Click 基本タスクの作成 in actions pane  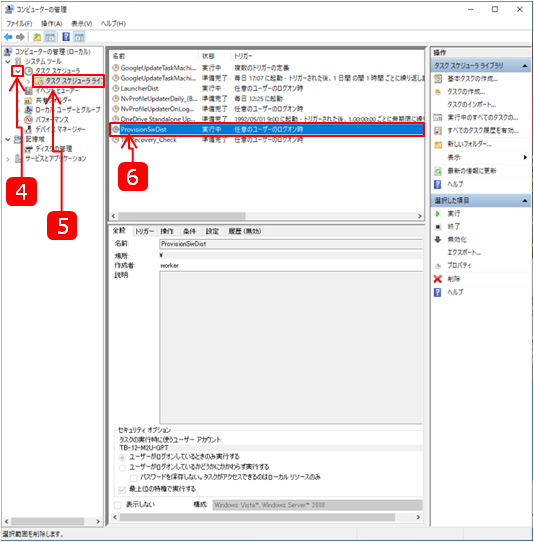(x=472, y=79)
